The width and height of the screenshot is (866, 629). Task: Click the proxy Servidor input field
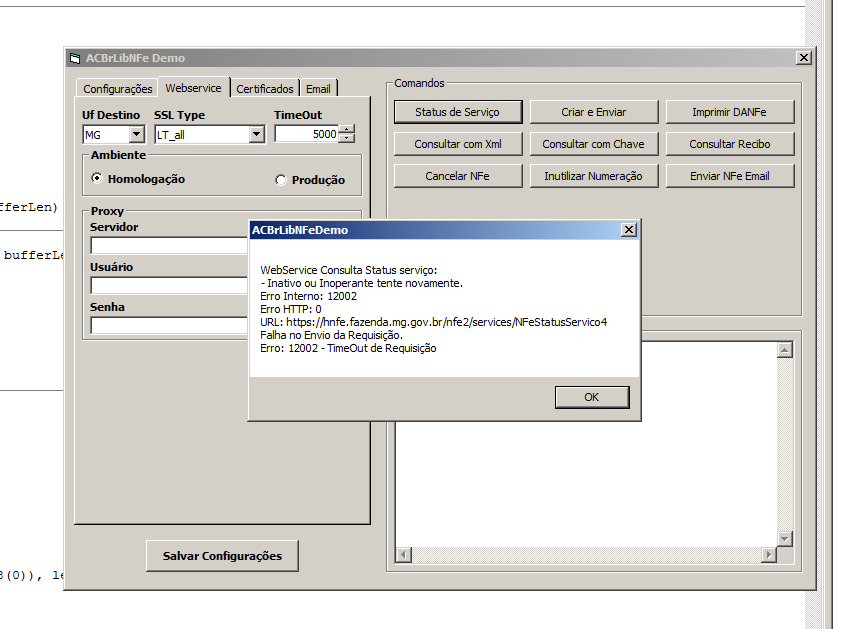169,245
